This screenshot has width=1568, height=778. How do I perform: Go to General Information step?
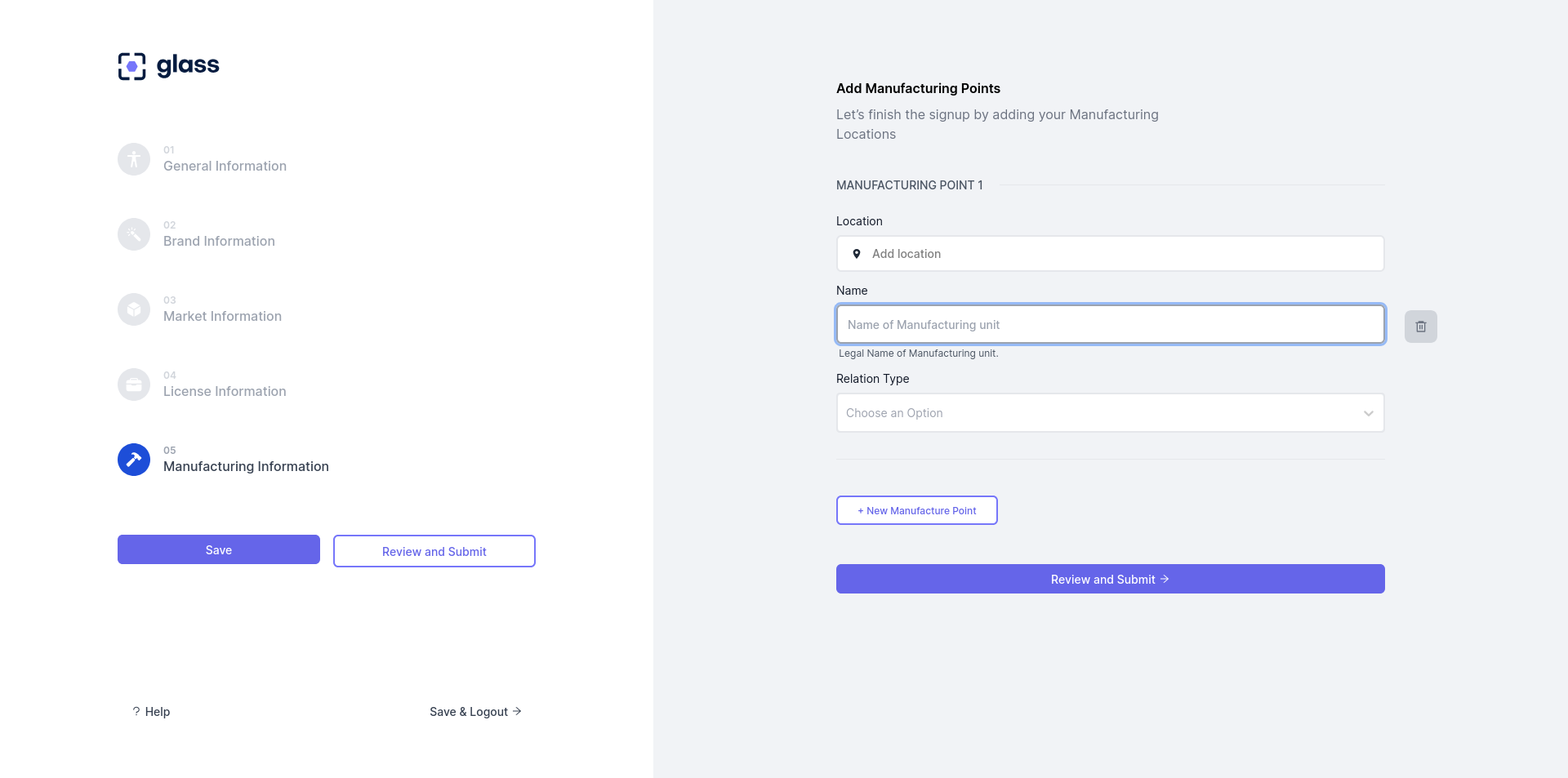(x=225, y=166)
